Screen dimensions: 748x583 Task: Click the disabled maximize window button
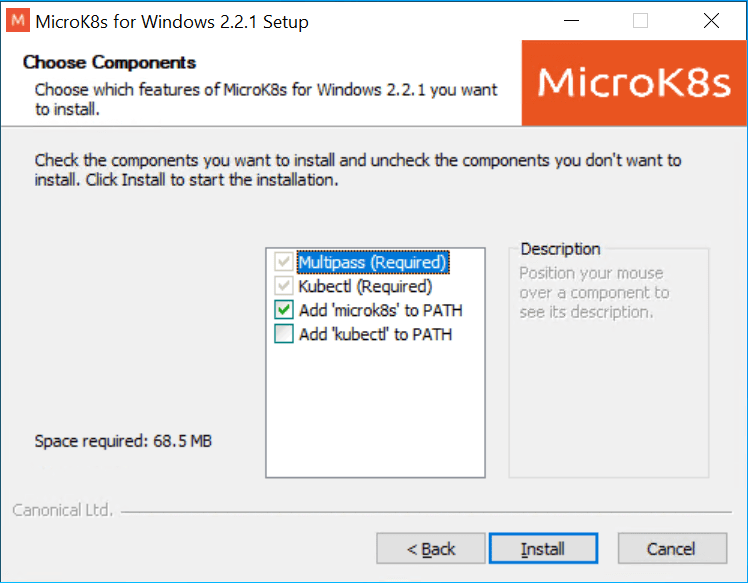tap(640, 21)
